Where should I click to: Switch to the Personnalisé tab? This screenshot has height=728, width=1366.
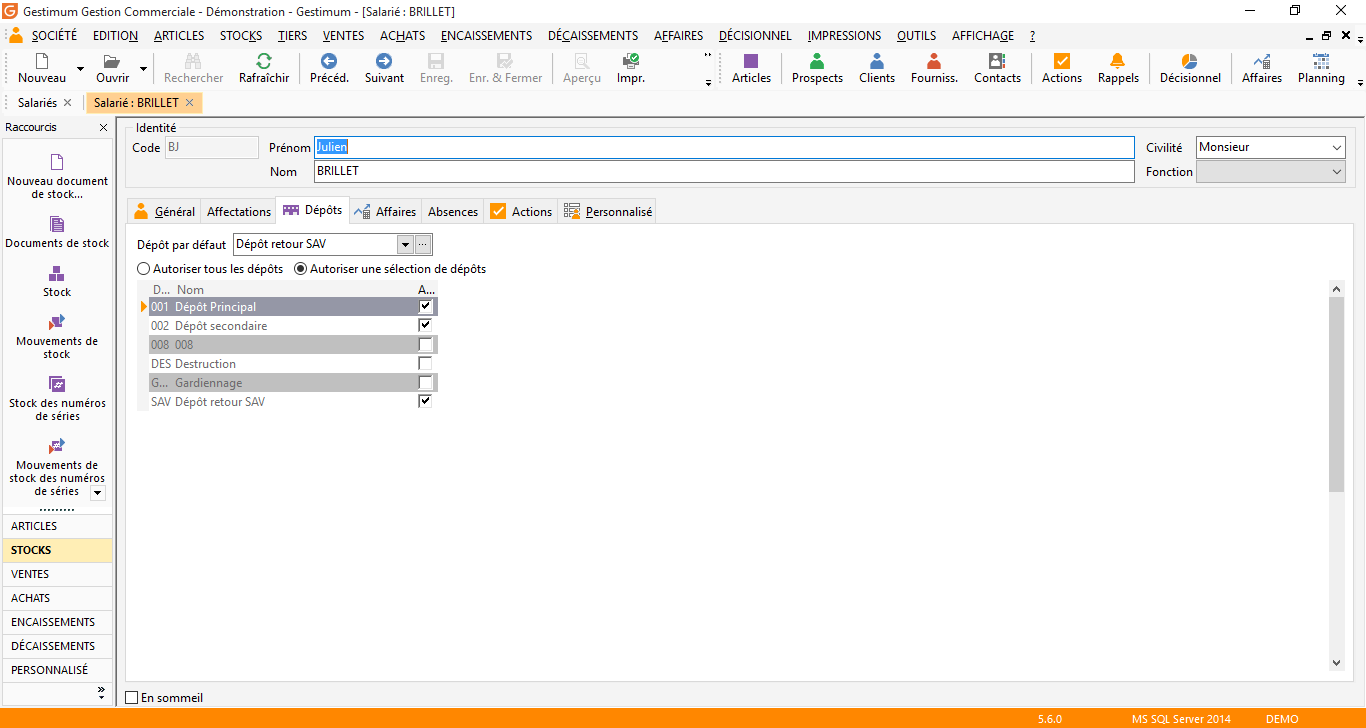point(608,211)
